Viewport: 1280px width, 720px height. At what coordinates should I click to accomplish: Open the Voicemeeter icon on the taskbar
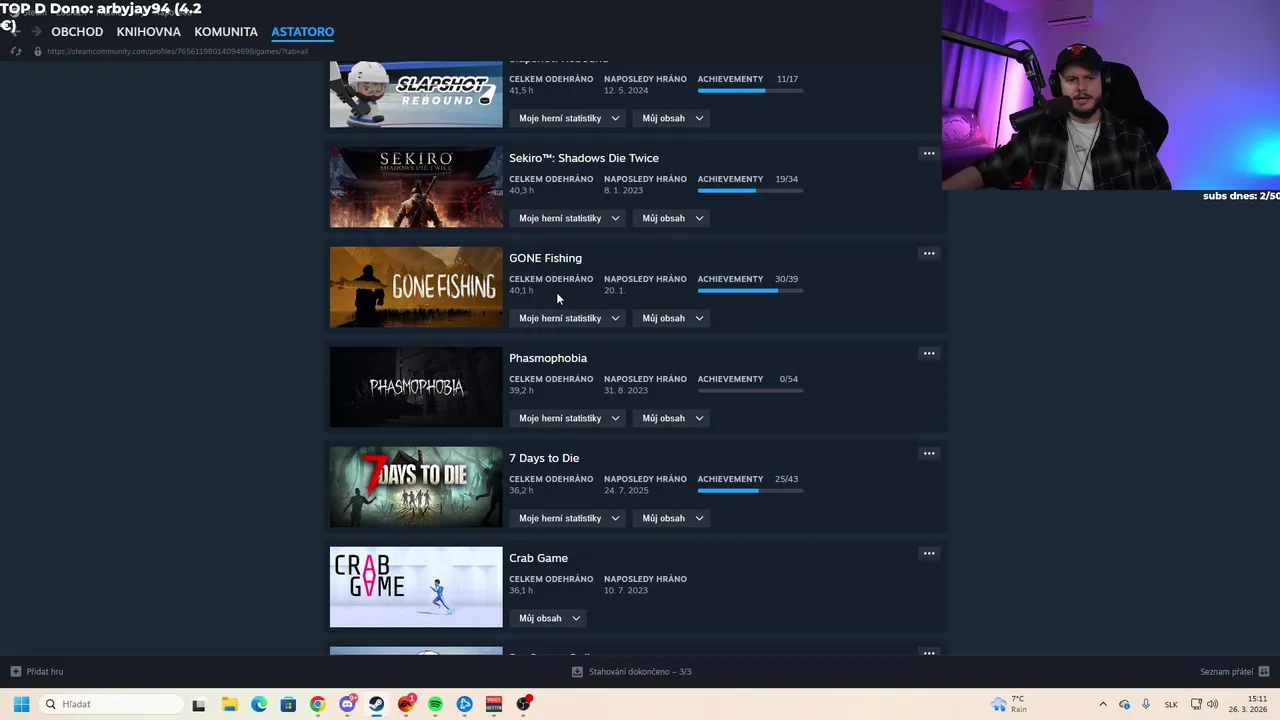tap(494, 704)
